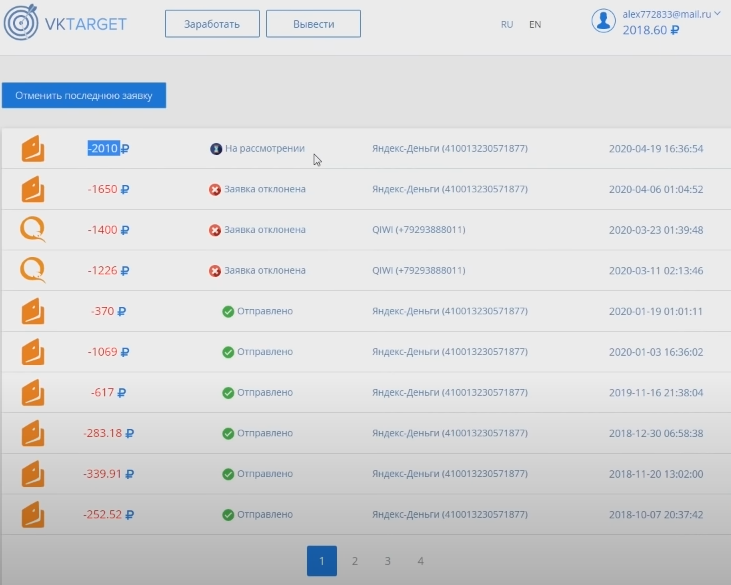
Task: Click the date 2018-12-30 06:58:38
Action: tap(656, 434)
